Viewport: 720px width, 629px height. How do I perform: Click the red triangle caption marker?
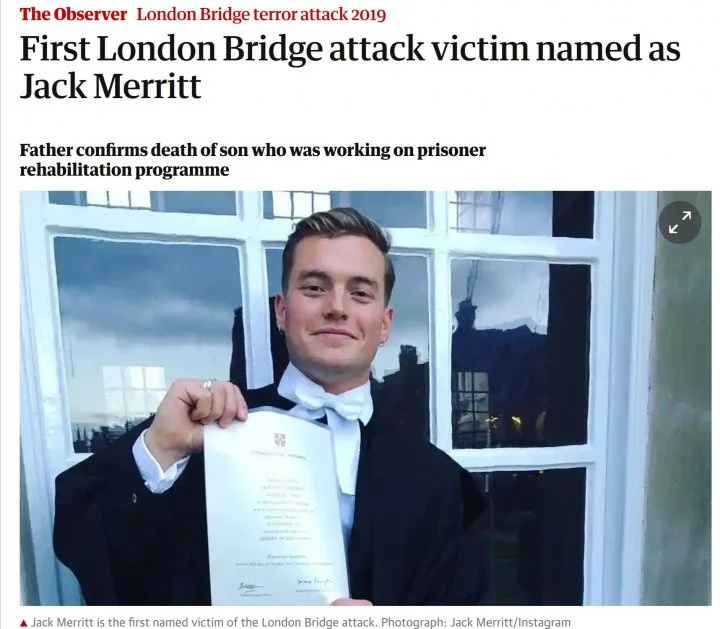coord(24,623)
